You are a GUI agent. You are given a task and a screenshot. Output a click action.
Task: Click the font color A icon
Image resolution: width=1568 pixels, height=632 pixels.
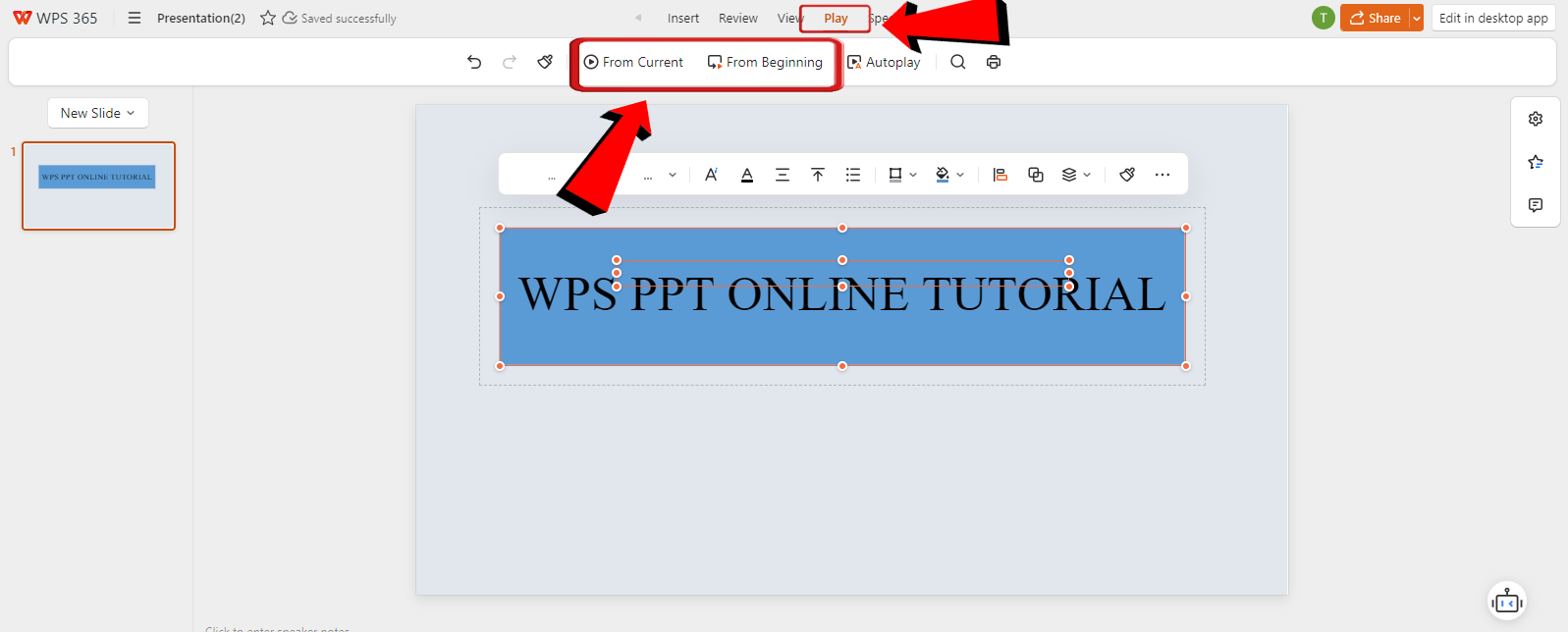click(747, 175)
